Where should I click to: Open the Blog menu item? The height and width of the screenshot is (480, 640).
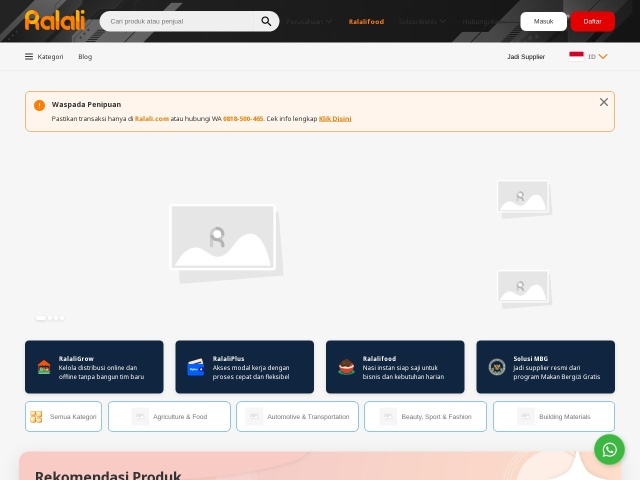tap(85, 57)
